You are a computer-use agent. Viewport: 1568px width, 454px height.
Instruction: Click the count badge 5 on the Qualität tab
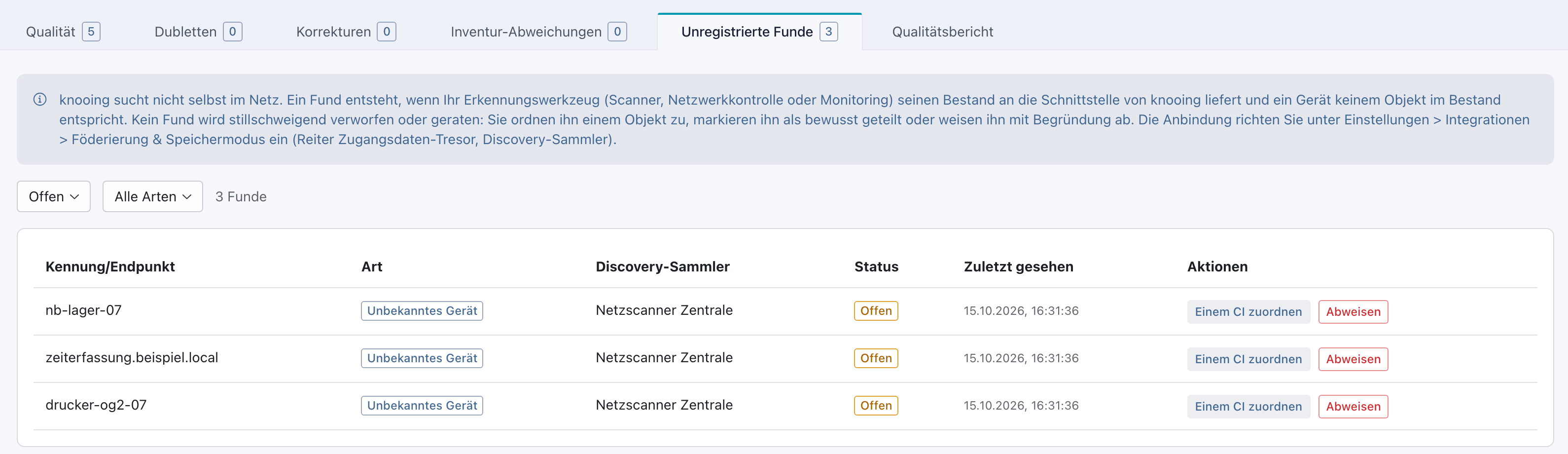click(x=91, y=32)
